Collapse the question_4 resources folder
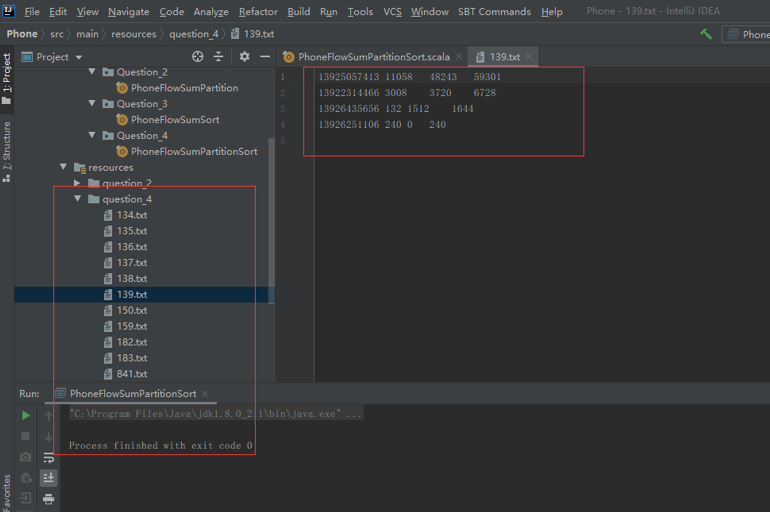 point(78,199)
